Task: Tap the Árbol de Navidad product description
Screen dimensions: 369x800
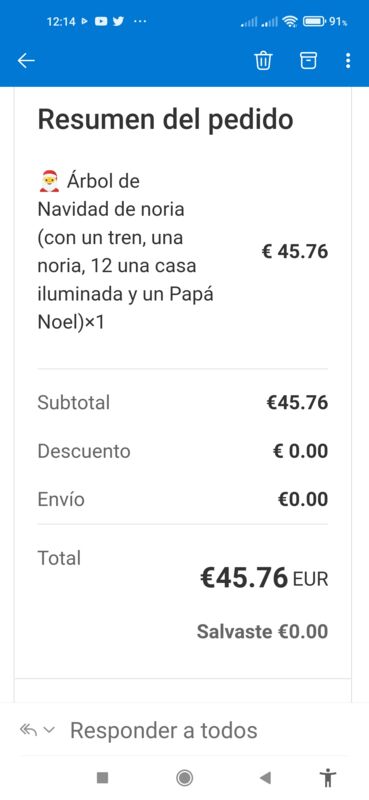Action: point(125,252)
